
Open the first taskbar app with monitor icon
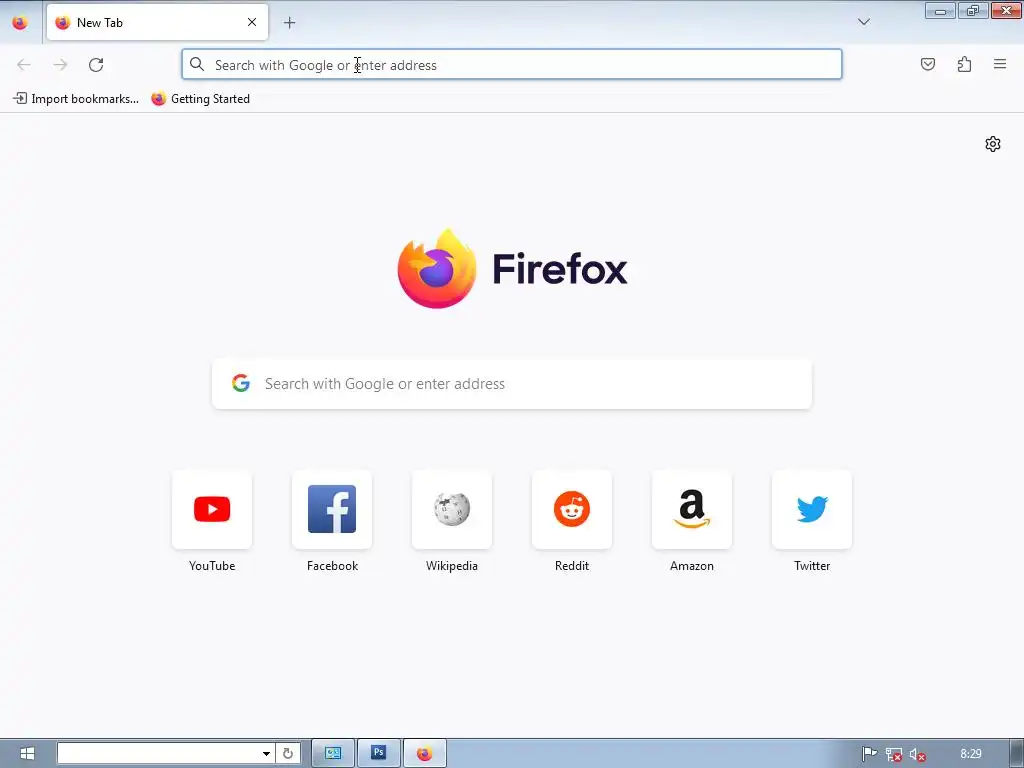coord(333,754)
